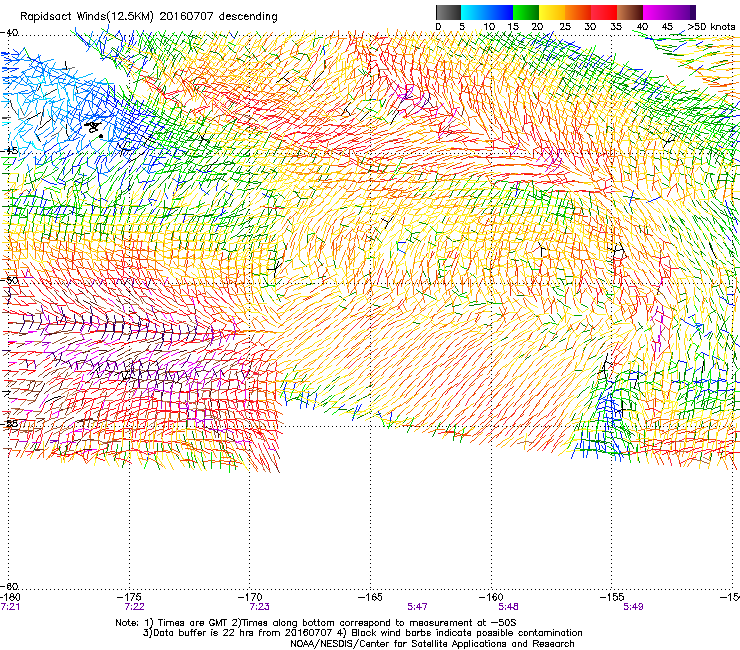
Task: Click the 'Data buffer is 22 hrs' note
Action: pyautogui.click(x=362, y=633)
